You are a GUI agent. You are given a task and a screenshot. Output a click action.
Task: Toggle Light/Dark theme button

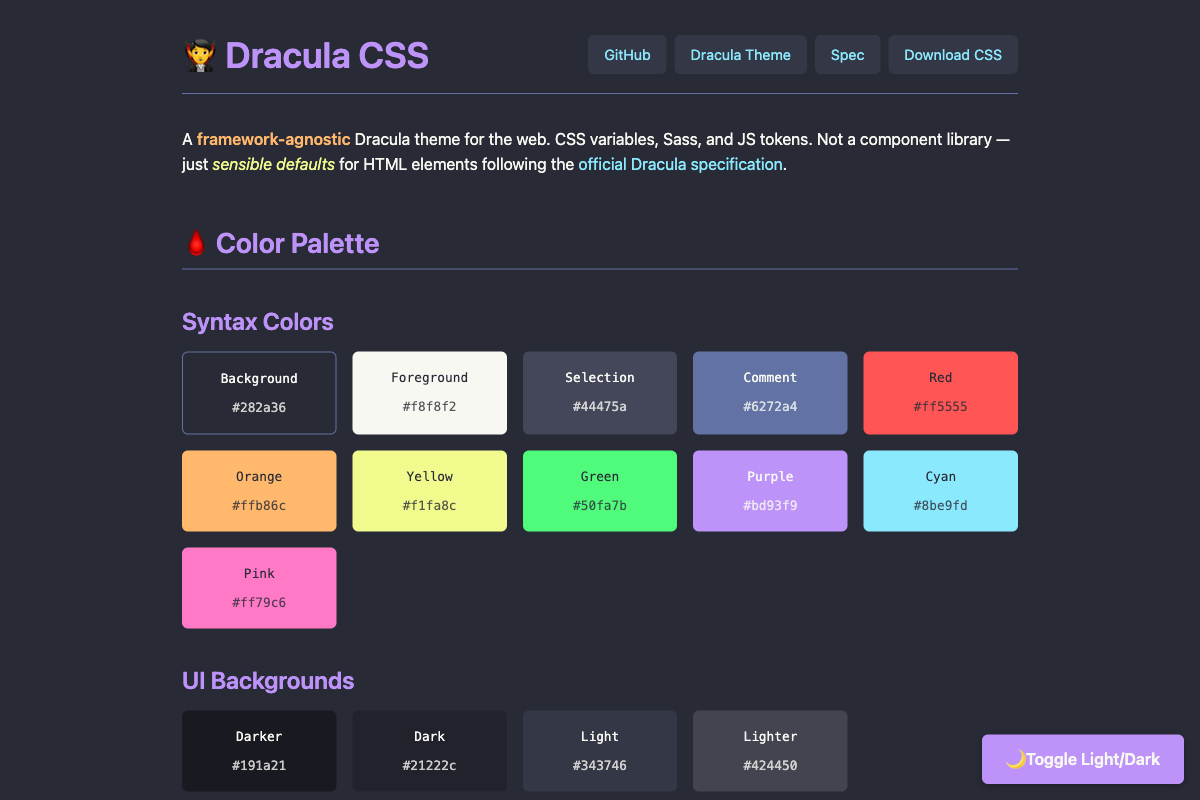(x=1083, y=759)
